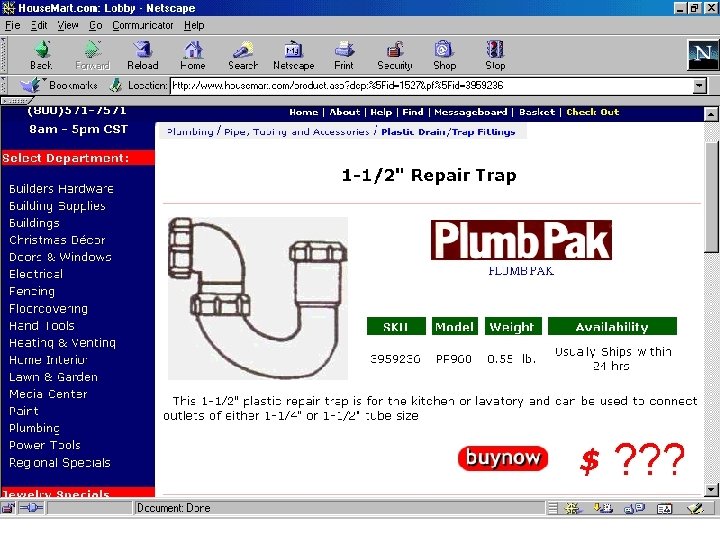
Task: Click the Back toolbar icon
Action: click(x=41, y=55)
